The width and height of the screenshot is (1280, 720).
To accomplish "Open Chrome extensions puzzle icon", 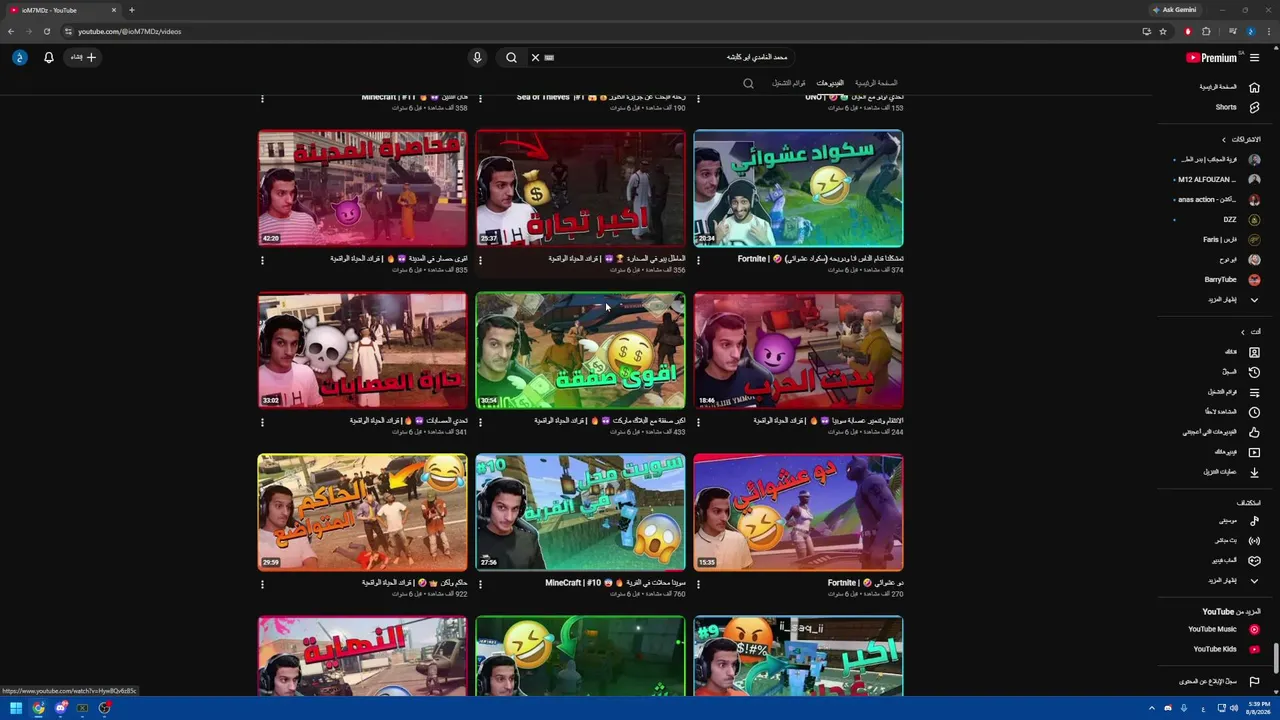I will [1206, 31].
